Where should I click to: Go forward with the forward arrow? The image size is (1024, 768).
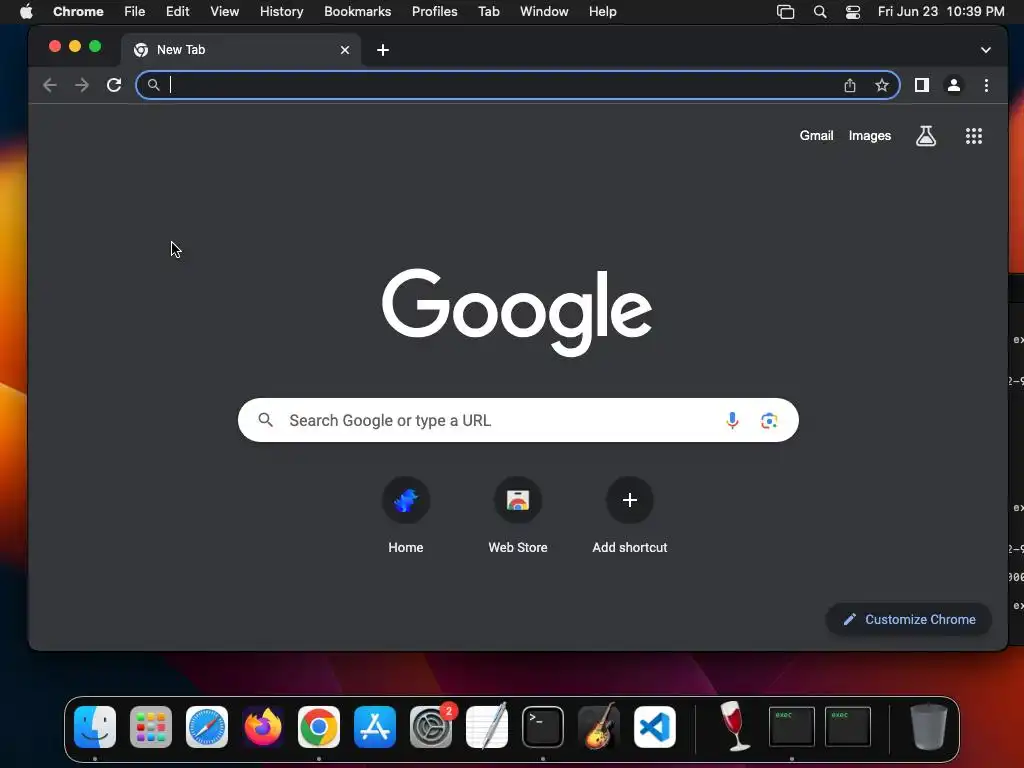pos(82,85)
